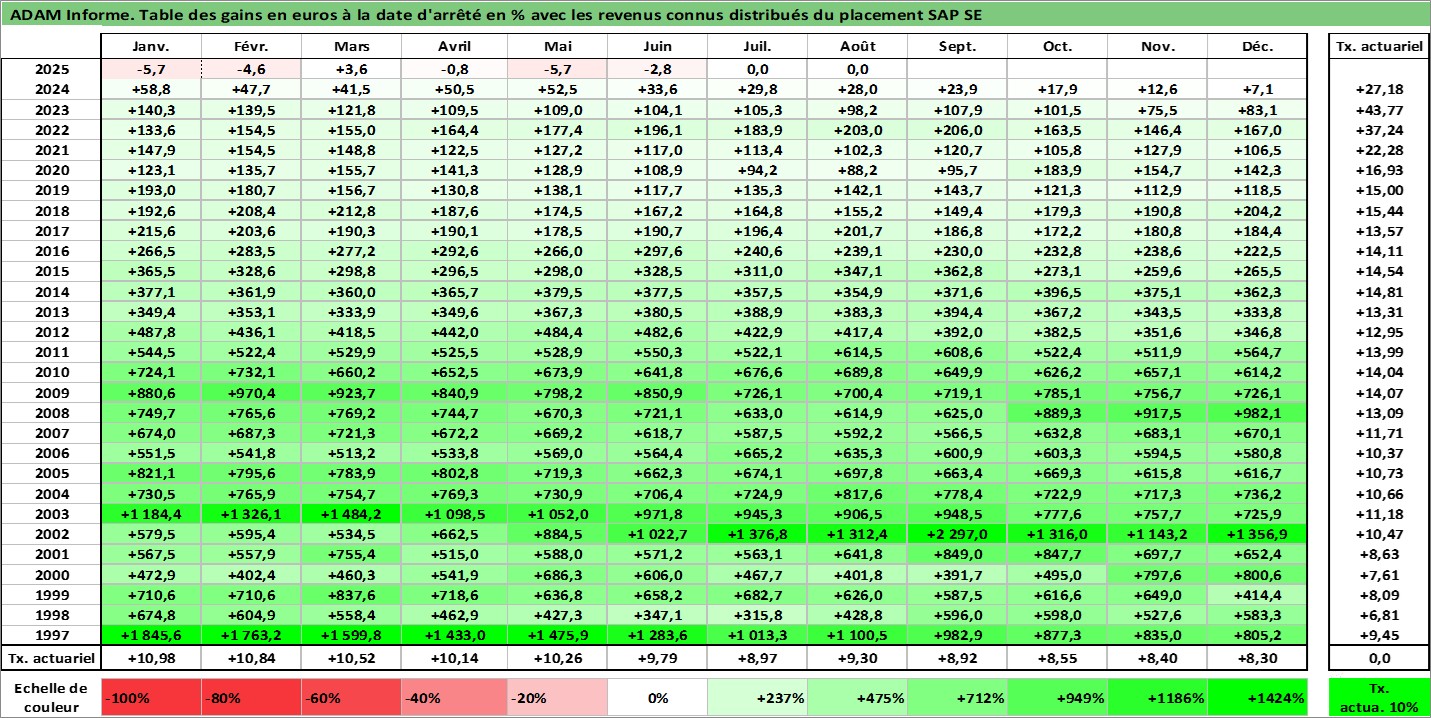Pick the -40% pink color swatch

click(454, 697)
